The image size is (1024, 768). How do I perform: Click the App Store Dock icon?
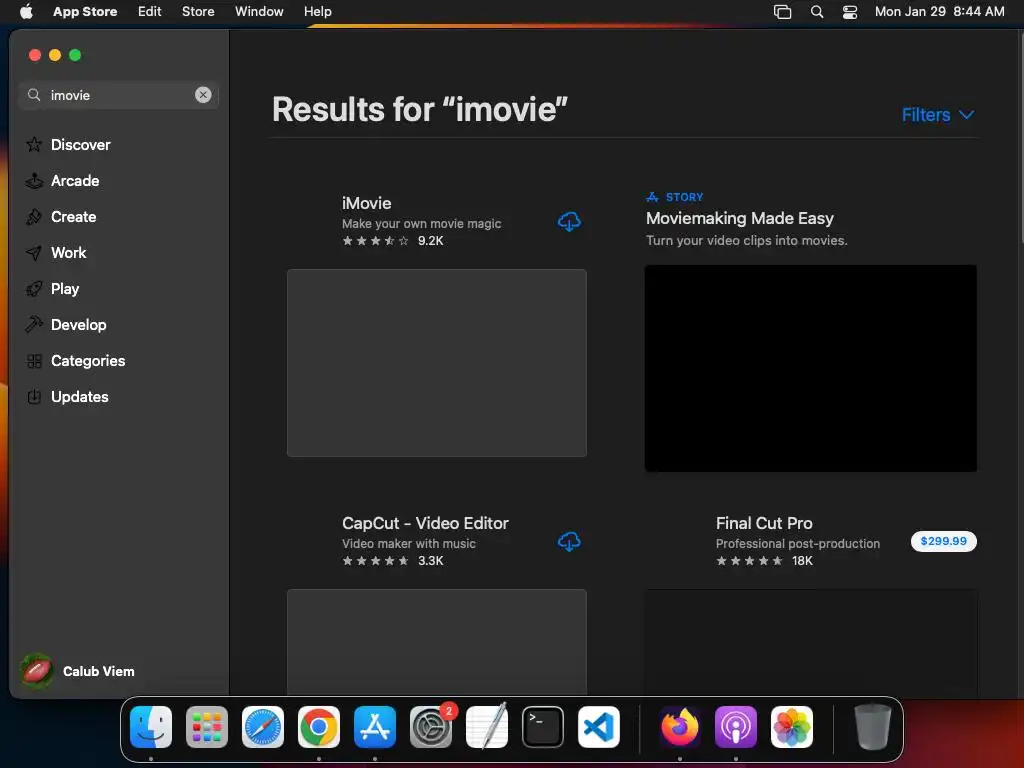click(x=375, y=727)
